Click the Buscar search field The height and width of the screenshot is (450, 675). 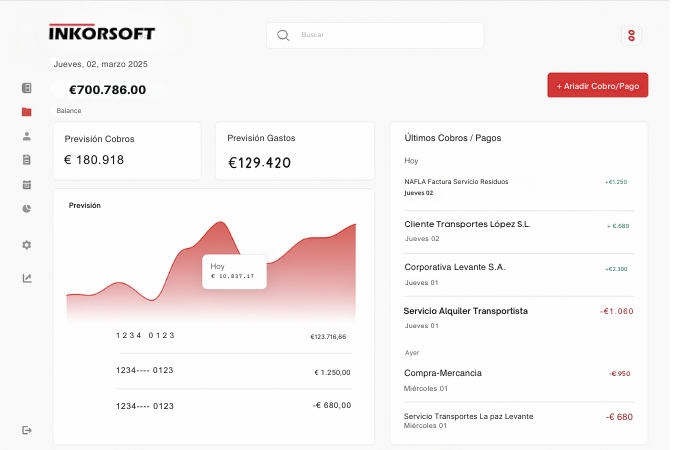pyautogui.click(x=385, y=35)
